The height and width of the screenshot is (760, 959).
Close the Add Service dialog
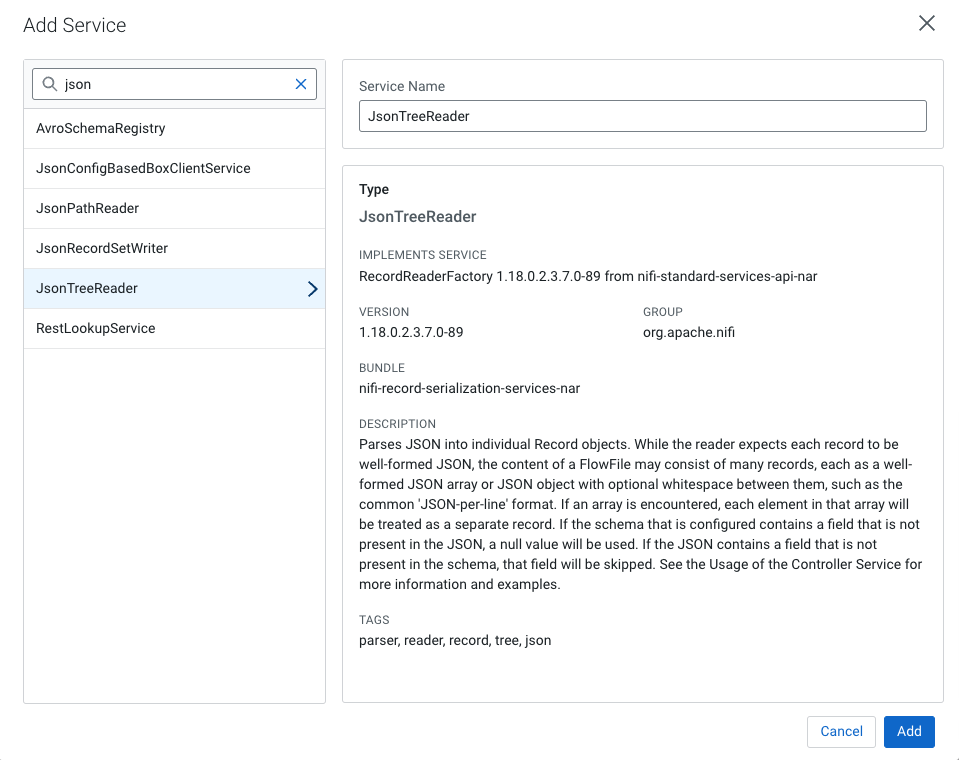926,24
